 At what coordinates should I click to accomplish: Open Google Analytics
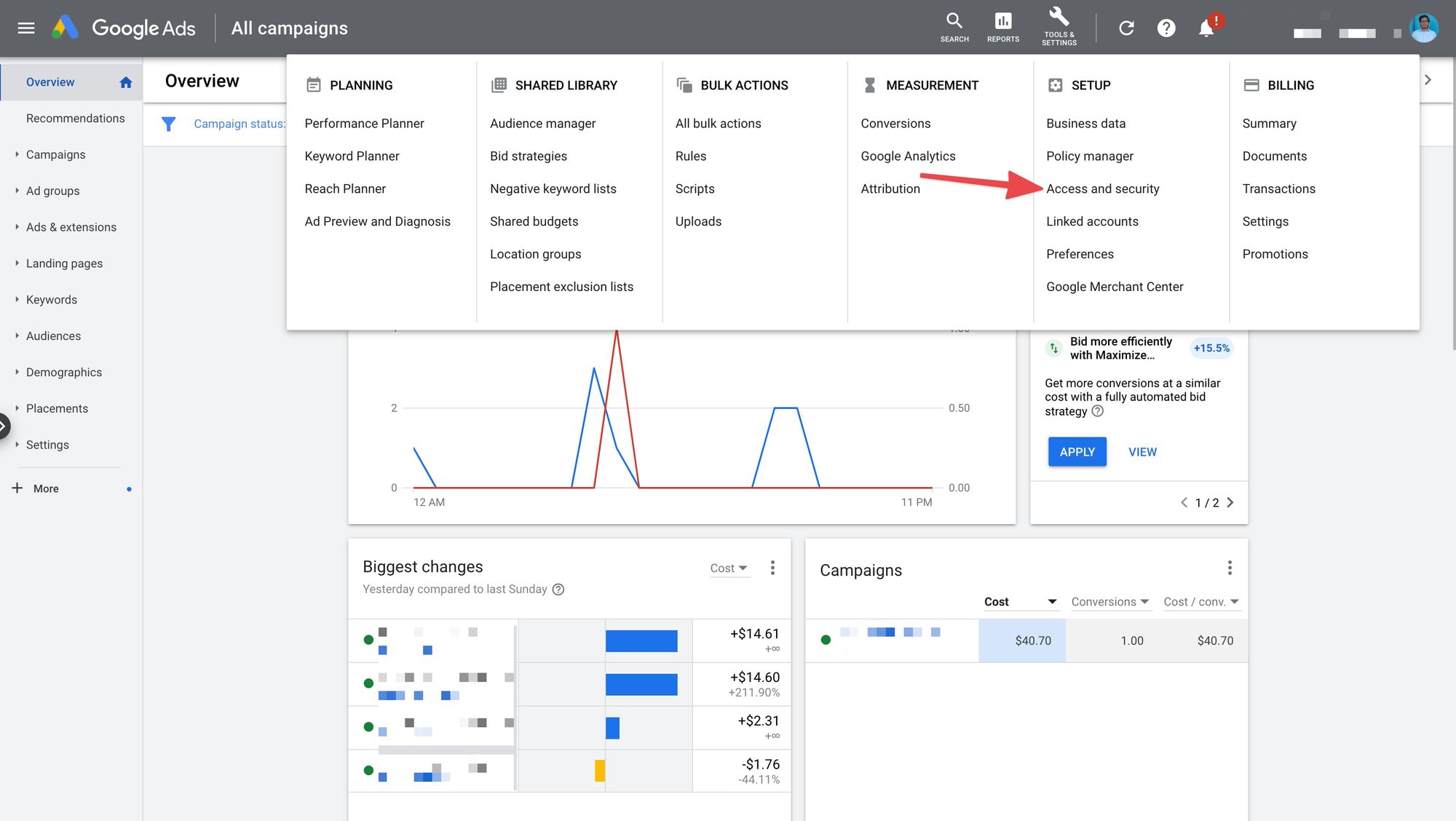(x=908, y=156)
